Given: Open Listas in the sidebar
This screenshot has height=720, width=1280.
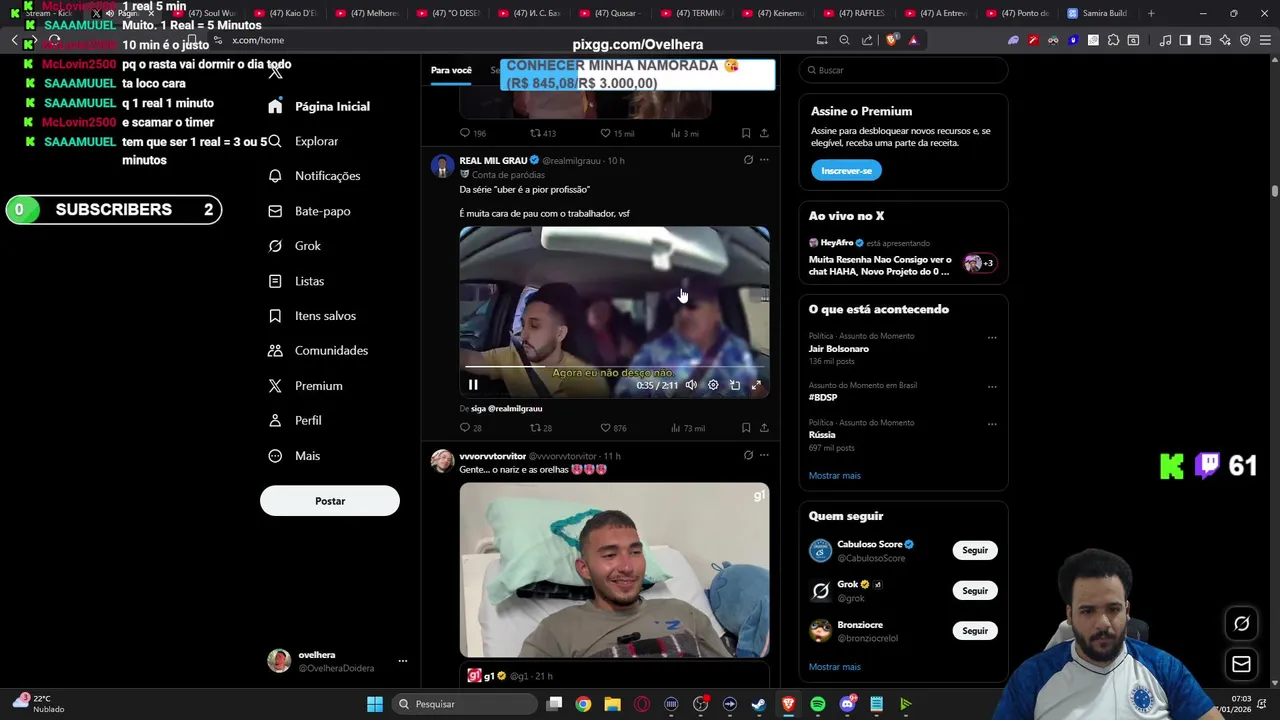Looking at the screenshot, I should 296,281.
